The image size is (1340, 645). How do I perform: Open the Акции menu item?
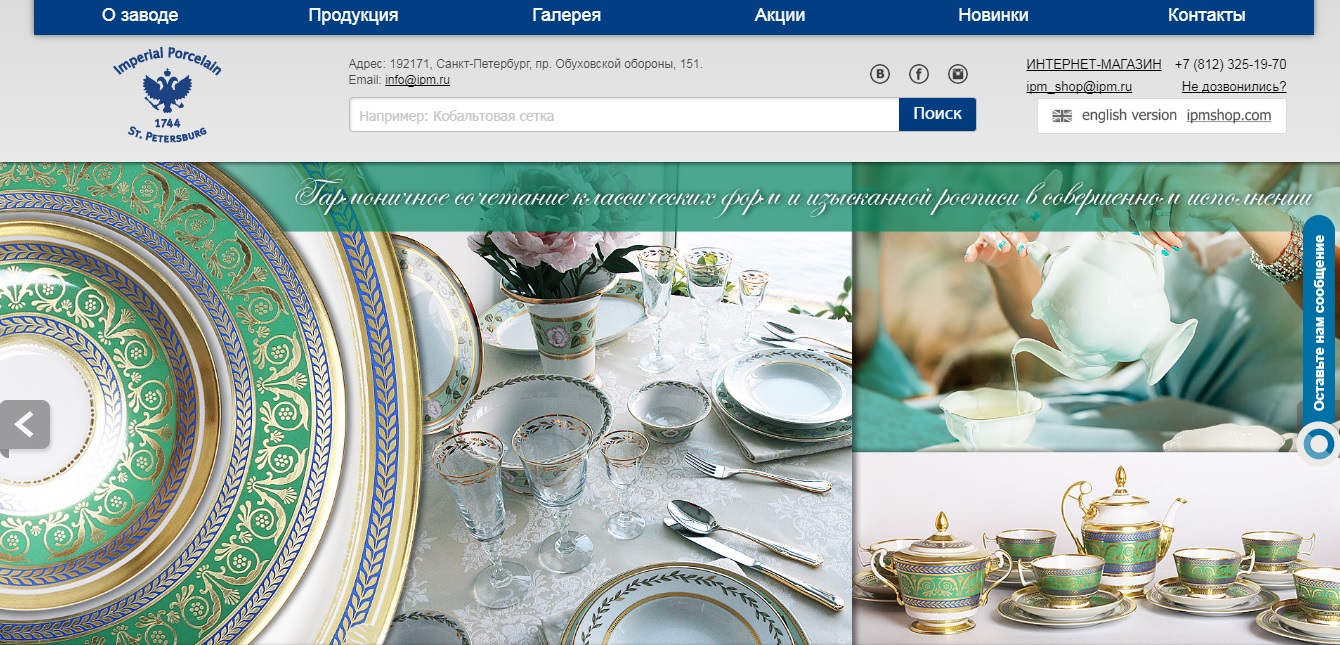(780, 15)
